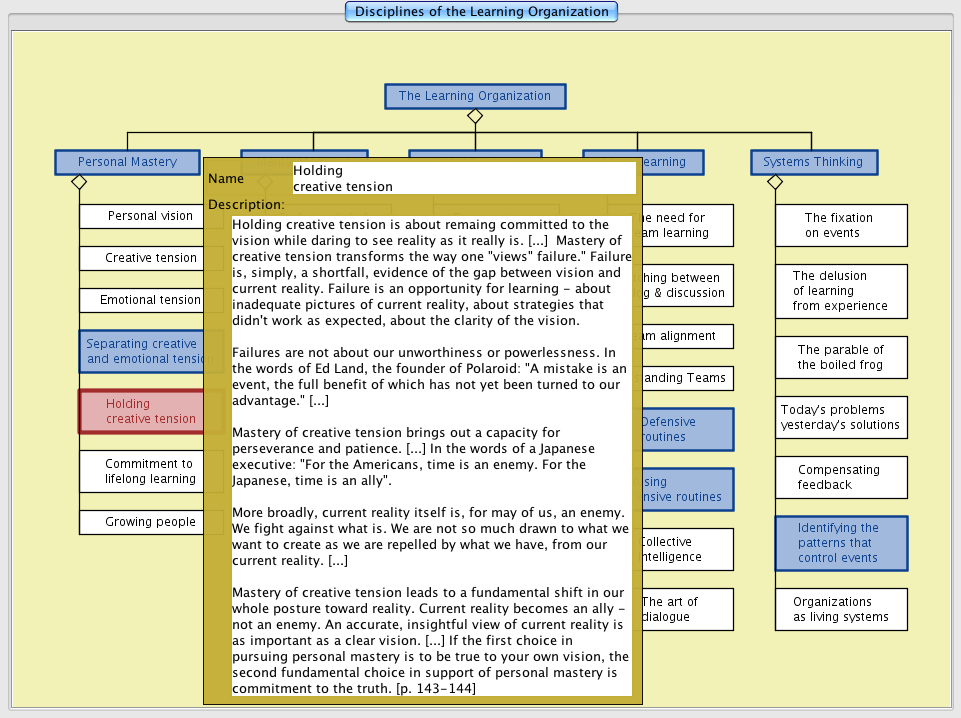Collapse the Systems Thinking diamond expander
The image size is (961, 718).
tap(775, 182)
